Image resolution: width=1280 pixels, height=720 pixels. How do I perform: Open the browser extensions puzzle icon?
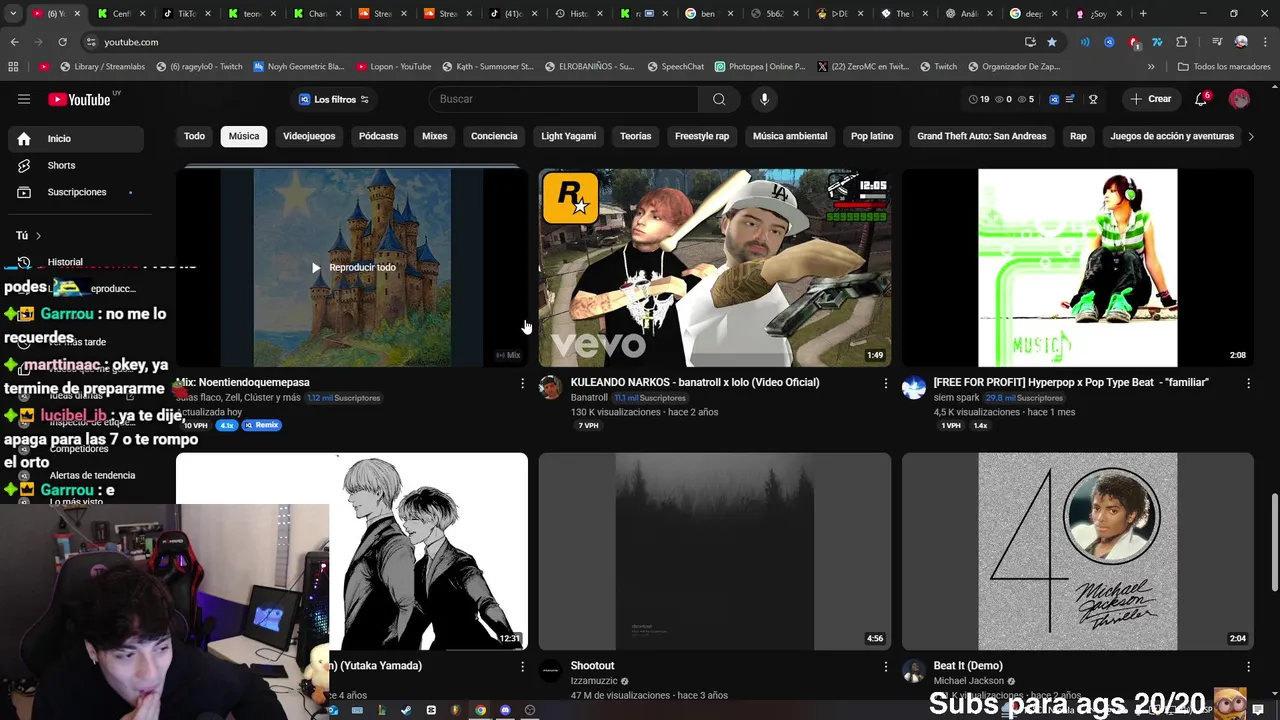pos(1181,42)
